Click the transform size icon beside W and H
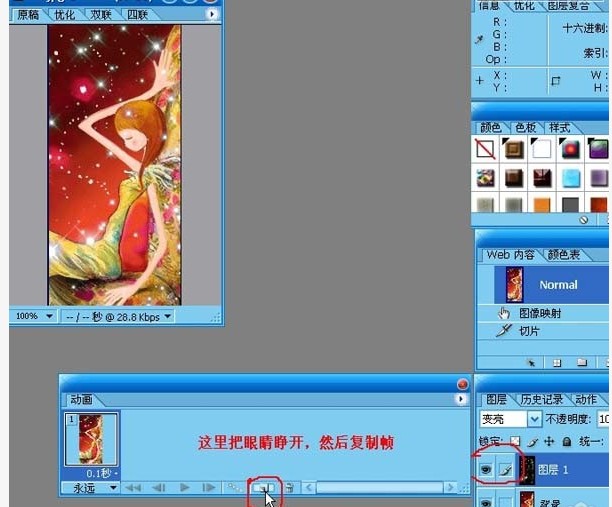Screen dimensions: 612x507 tap(555, 81)
